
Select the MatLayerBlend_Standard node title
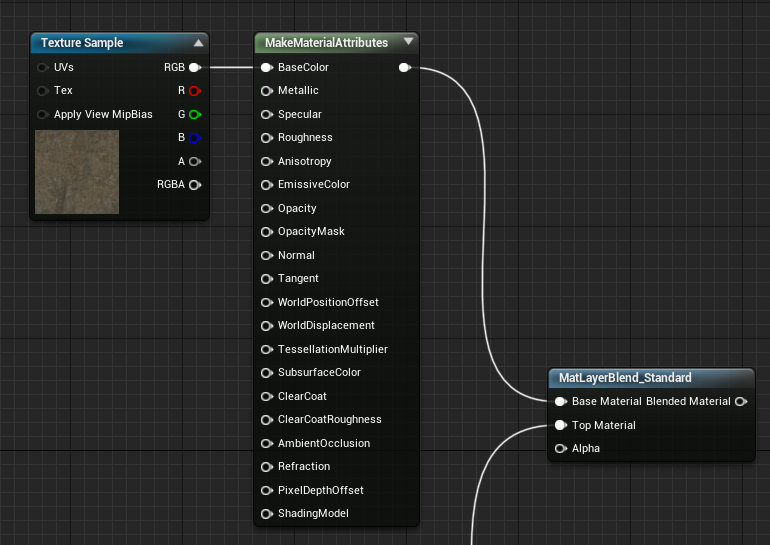[x=625, y=378]
